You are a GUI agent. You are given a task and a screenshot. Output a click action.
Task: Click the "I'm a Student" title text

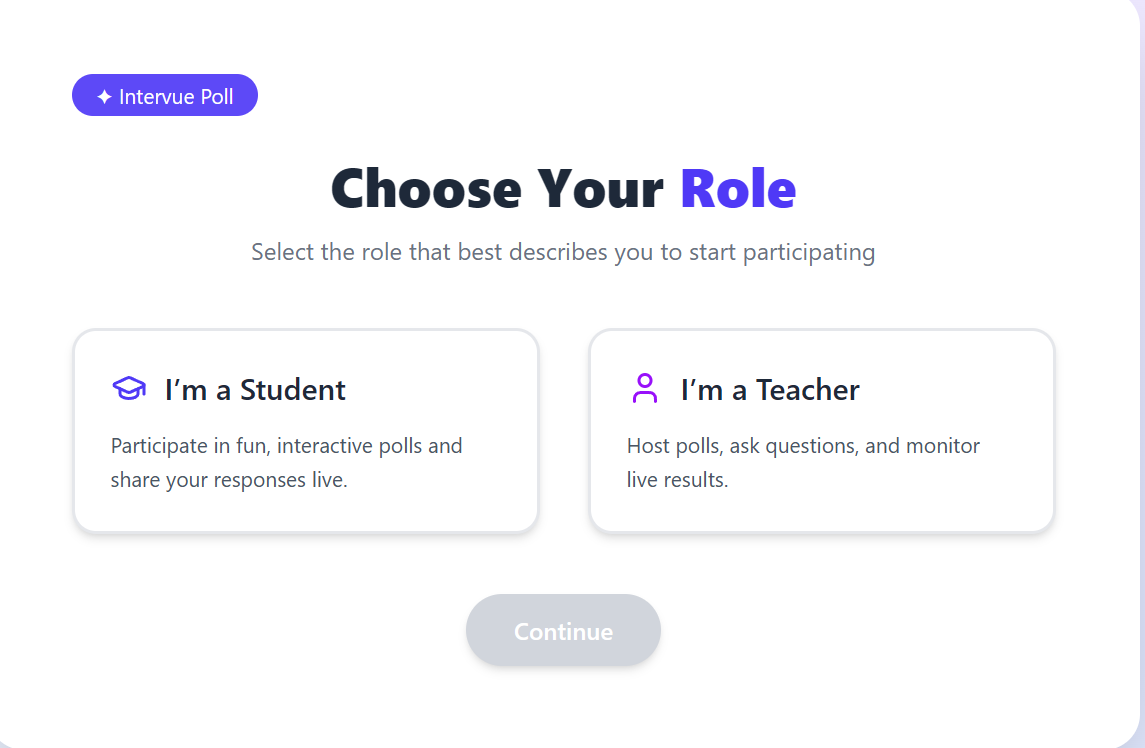[255, 390]
